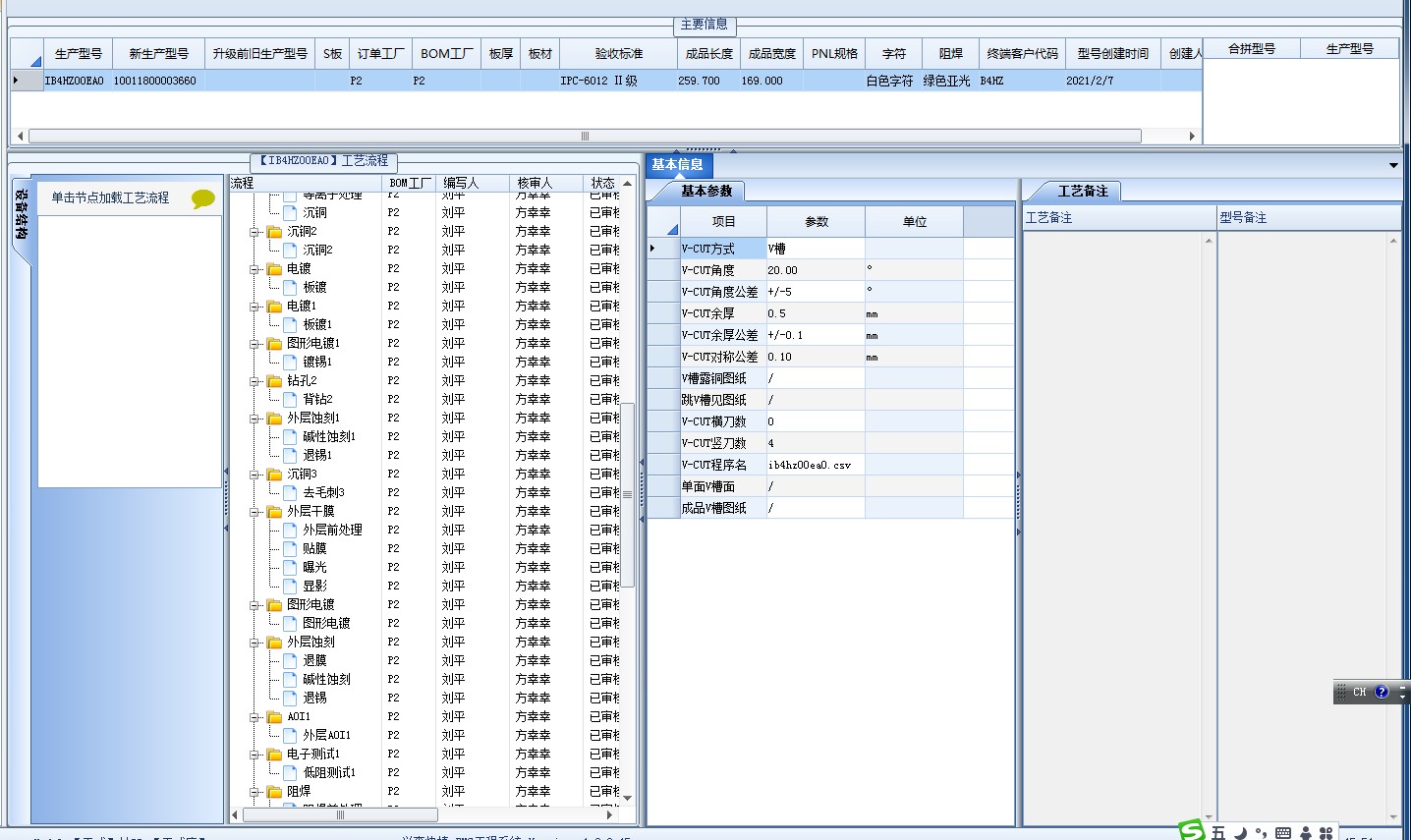Click the process tree vertical scrollbar thumb

(628, 495)
